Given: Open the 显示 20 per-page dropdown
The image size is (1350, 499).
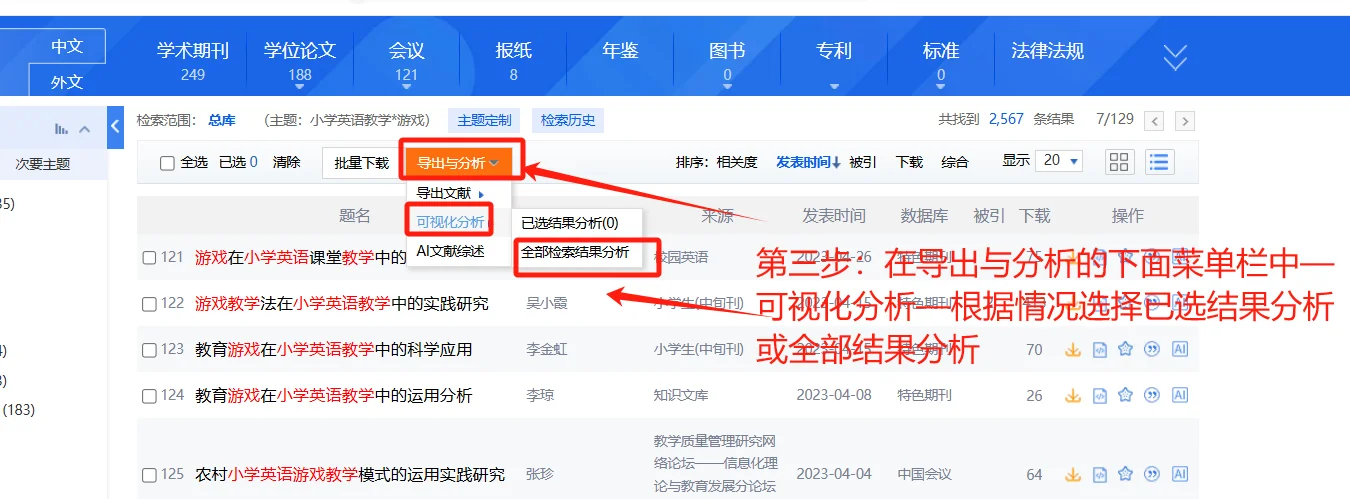Looking at the screenshot, I should tap(1060, 161).
